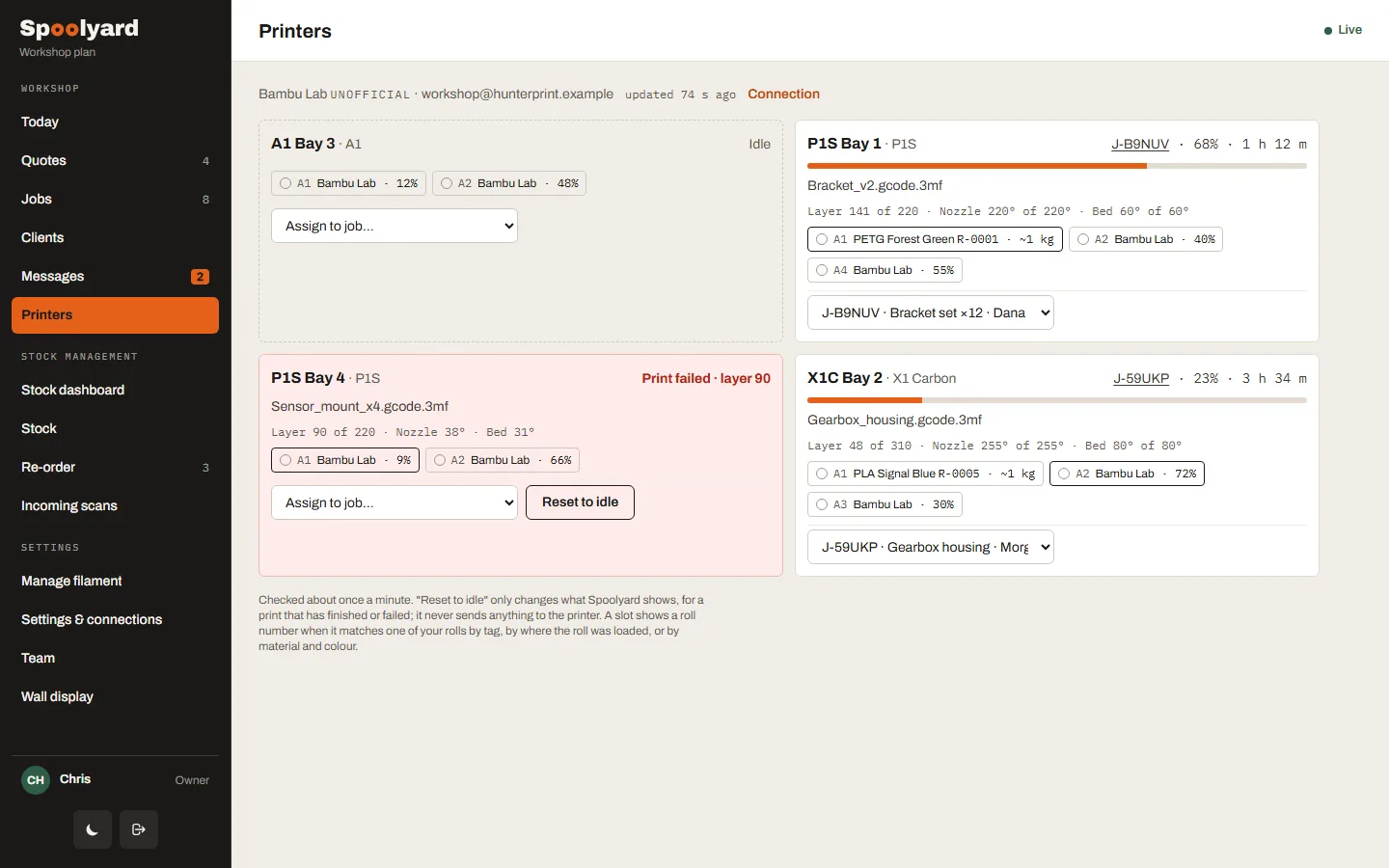Open Stock page in sidebar
Viewport: 1389px width, 868px height.
(x=115, y=429)
